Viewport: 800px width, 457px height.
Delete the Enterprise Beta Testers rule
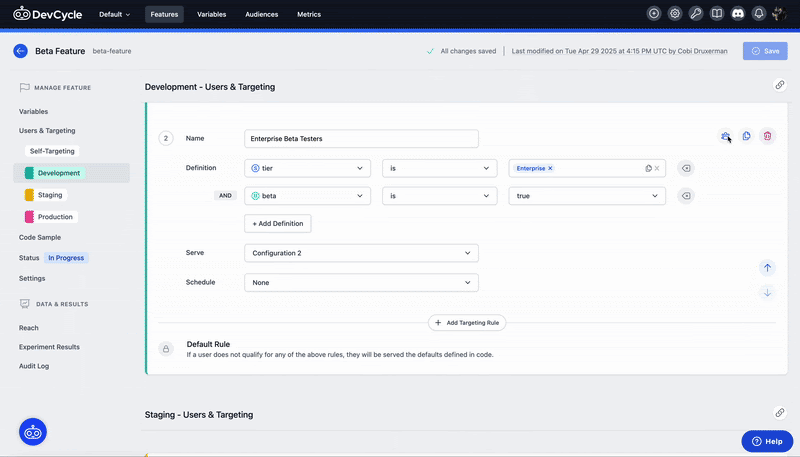767,136
